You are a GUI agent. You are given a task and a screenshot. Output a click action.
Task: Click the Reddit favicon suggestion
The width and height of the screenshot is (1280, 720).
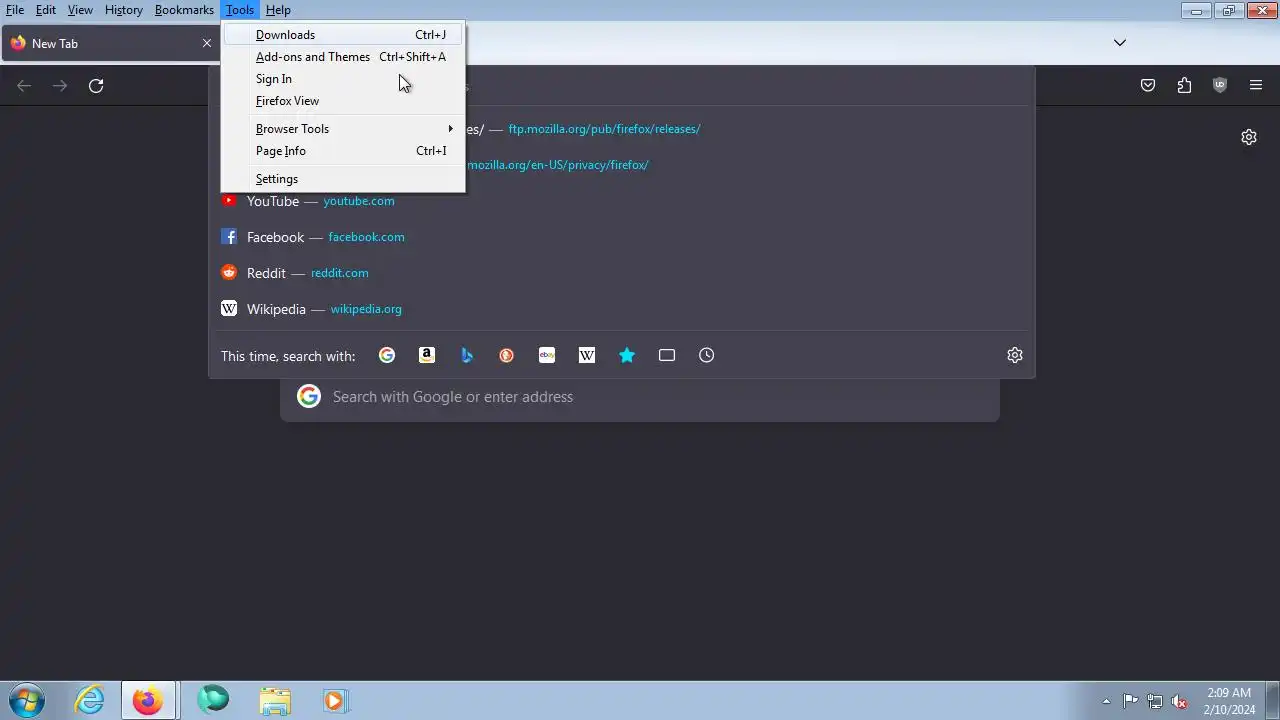[x=229, y=273]
